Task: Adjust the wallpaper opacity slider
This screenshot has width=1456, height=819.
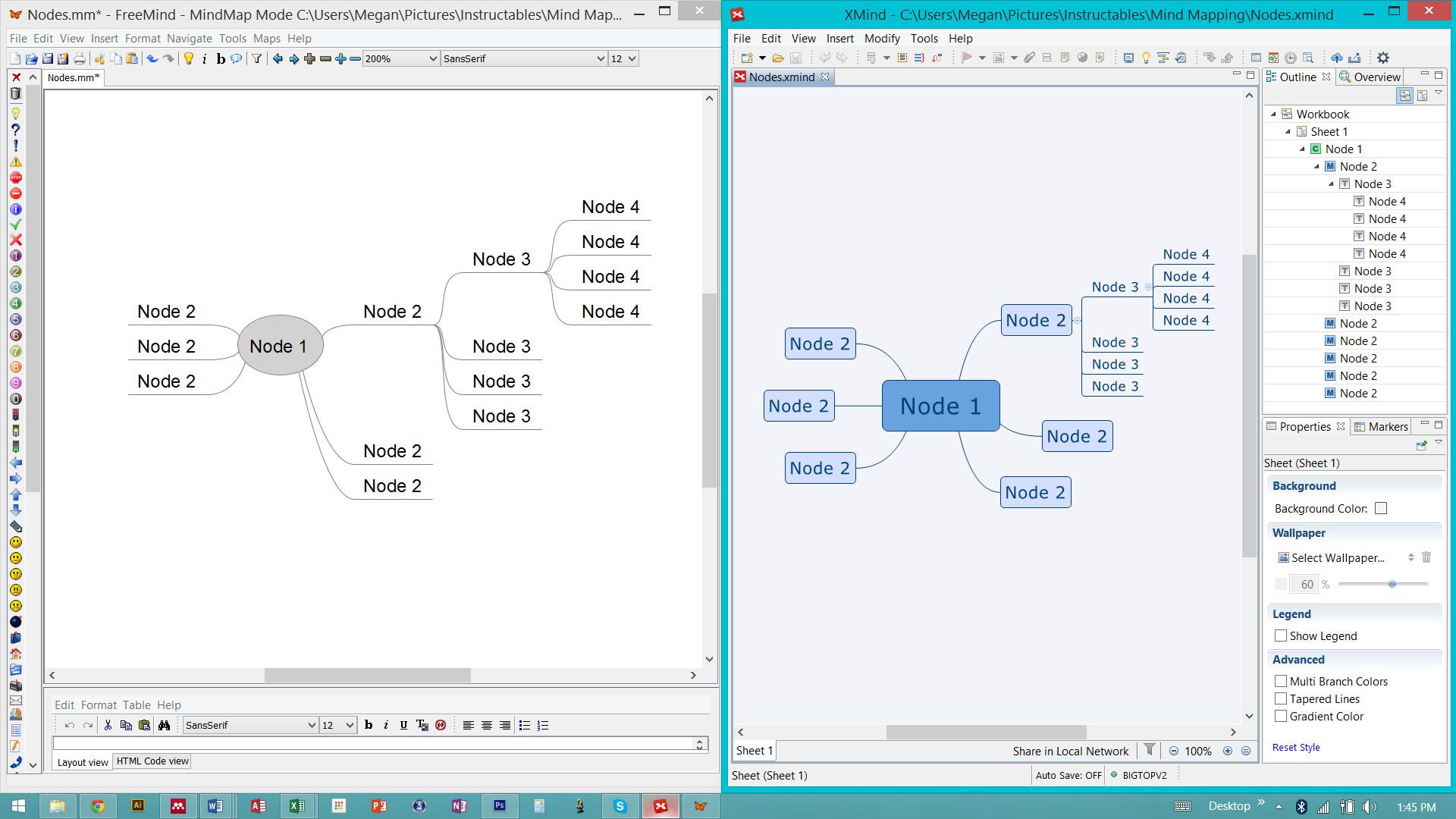Action: click(x=1393, y=584)
